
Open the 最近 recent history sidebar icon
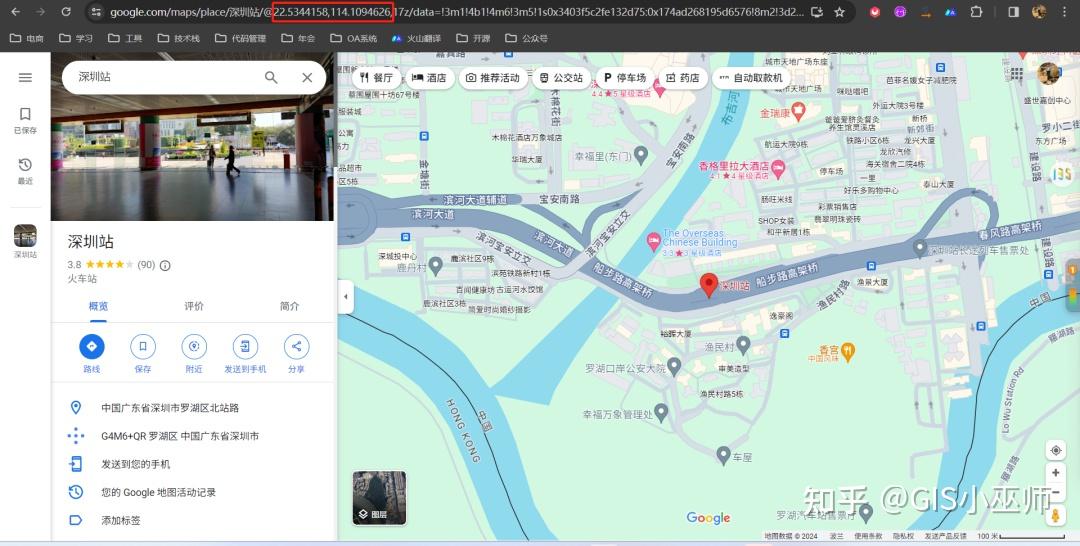coord(25,171)
